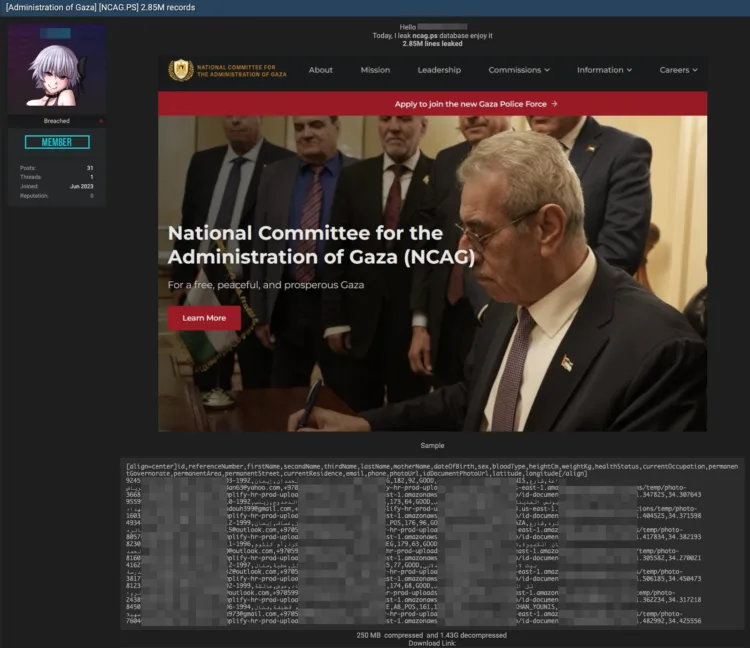Click the CSV header line in sample

point(432,470)
